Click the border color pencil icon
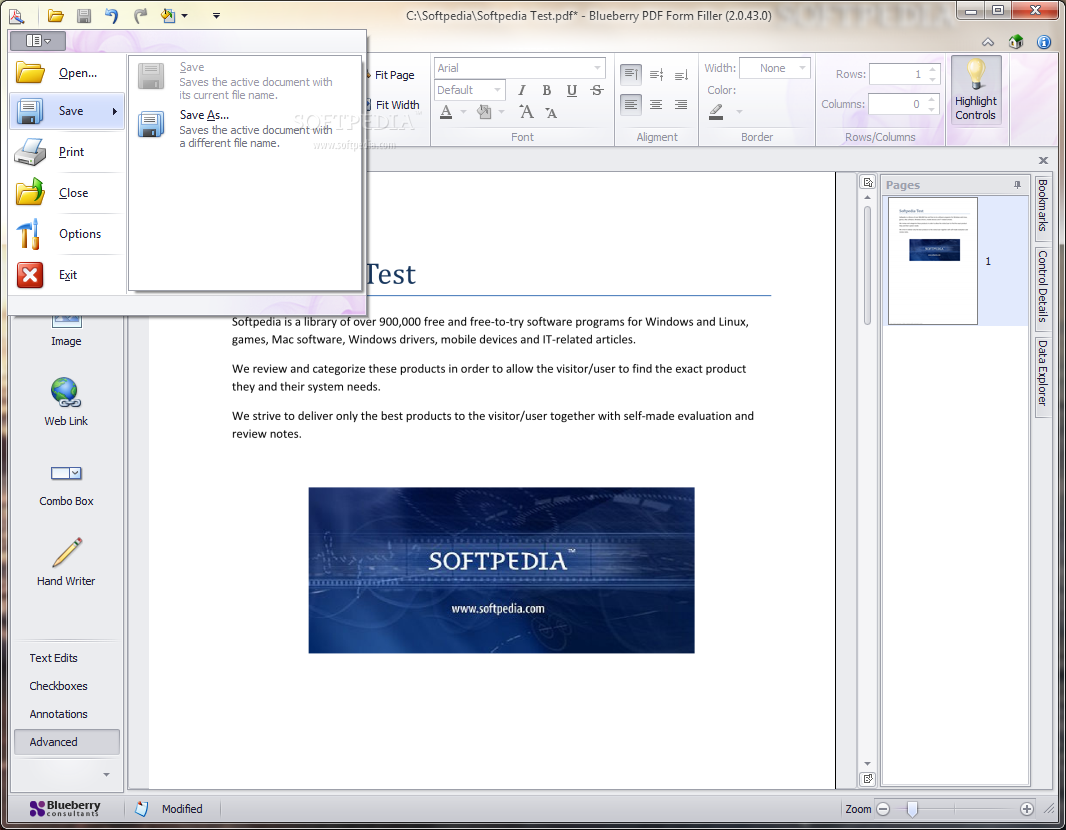 click(x=716, y=111)
